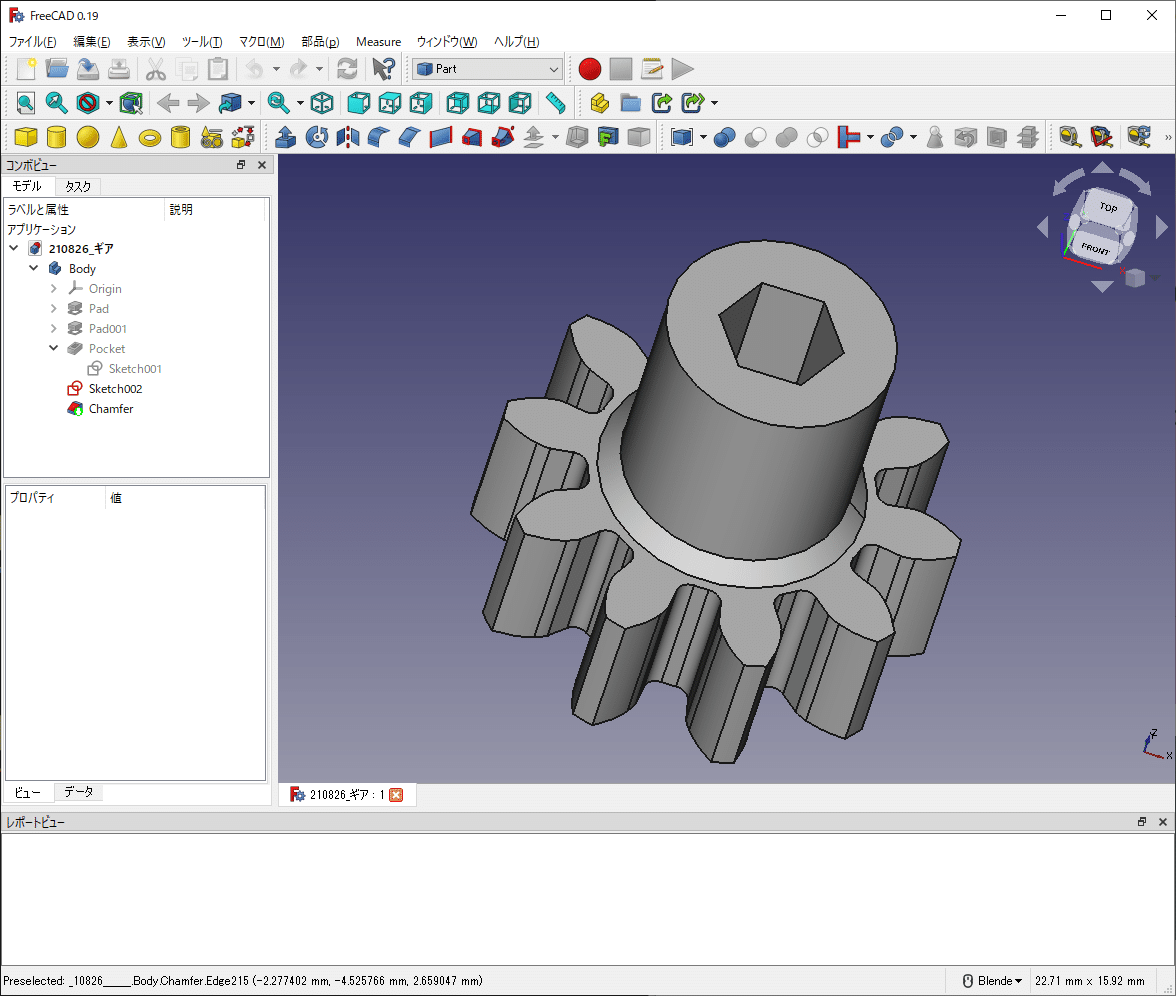Select the Measure linear ruler icon
This screenshot has width=1176, height=996.
557,102
